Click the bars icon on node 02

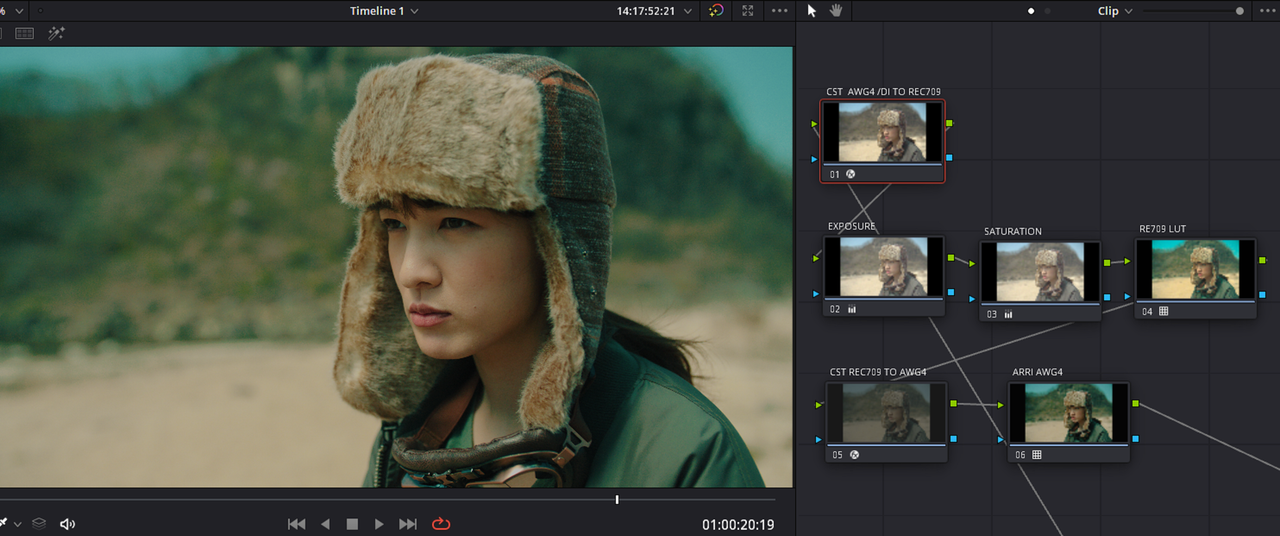(x=852, y=310)
